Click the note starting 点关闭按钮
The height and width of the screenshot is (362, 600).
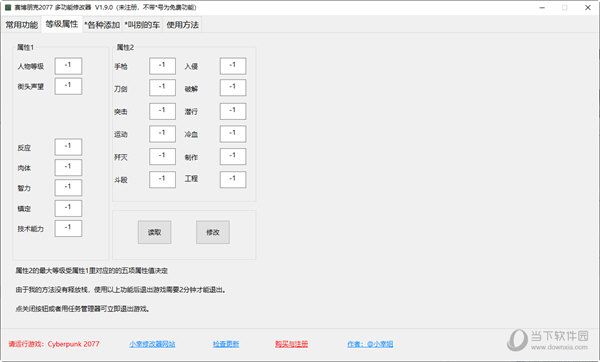[x=82, y=309]
